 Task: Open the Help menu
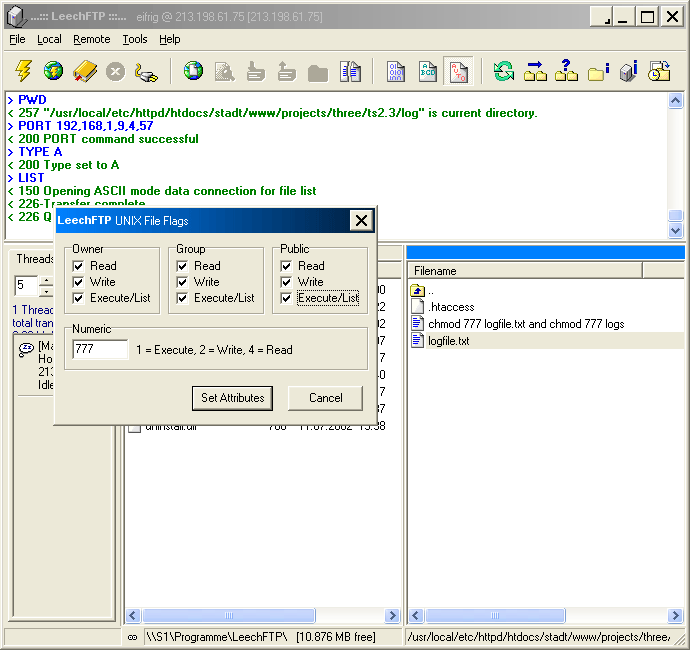click(170, 40)
